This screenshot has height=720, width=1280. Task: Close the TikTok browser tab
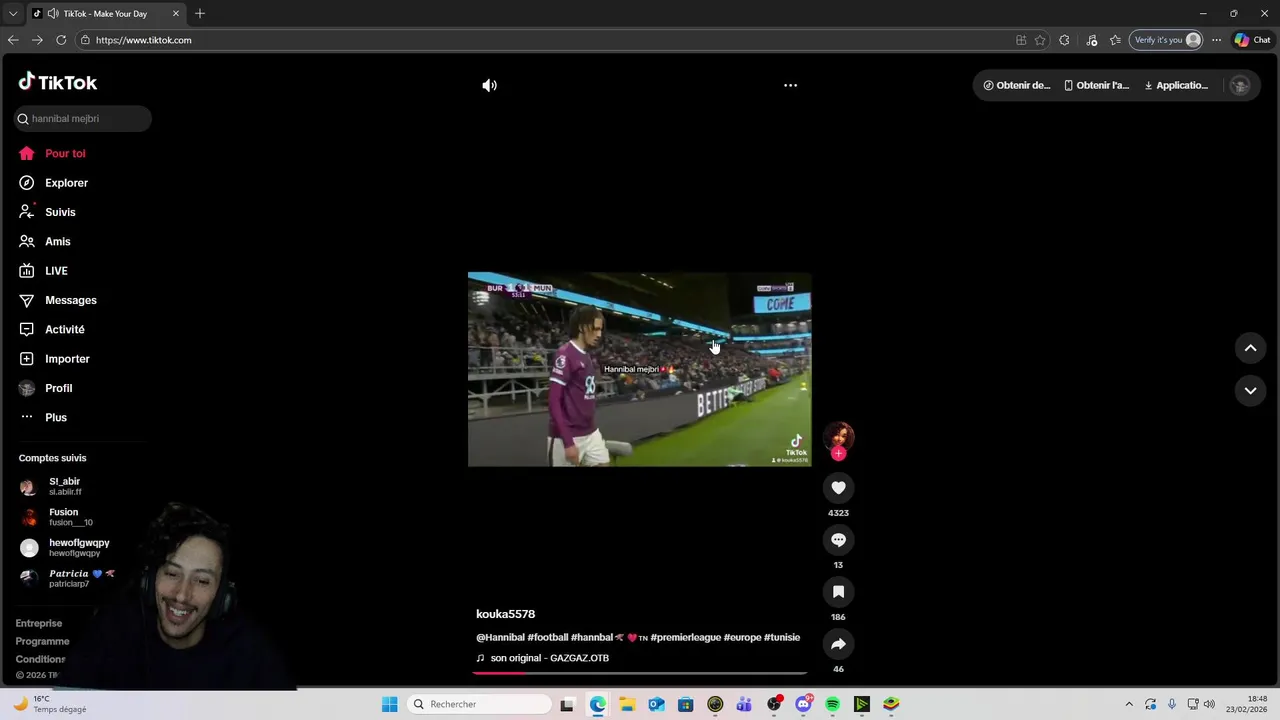tap(176, 14)
